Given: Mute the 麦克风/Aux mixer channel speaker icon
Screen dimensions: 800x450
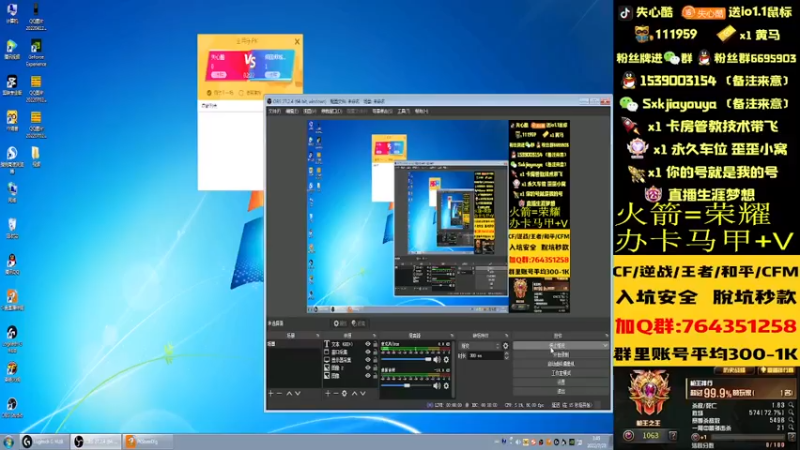Looking at the screenshot, I should pos(437,360).
